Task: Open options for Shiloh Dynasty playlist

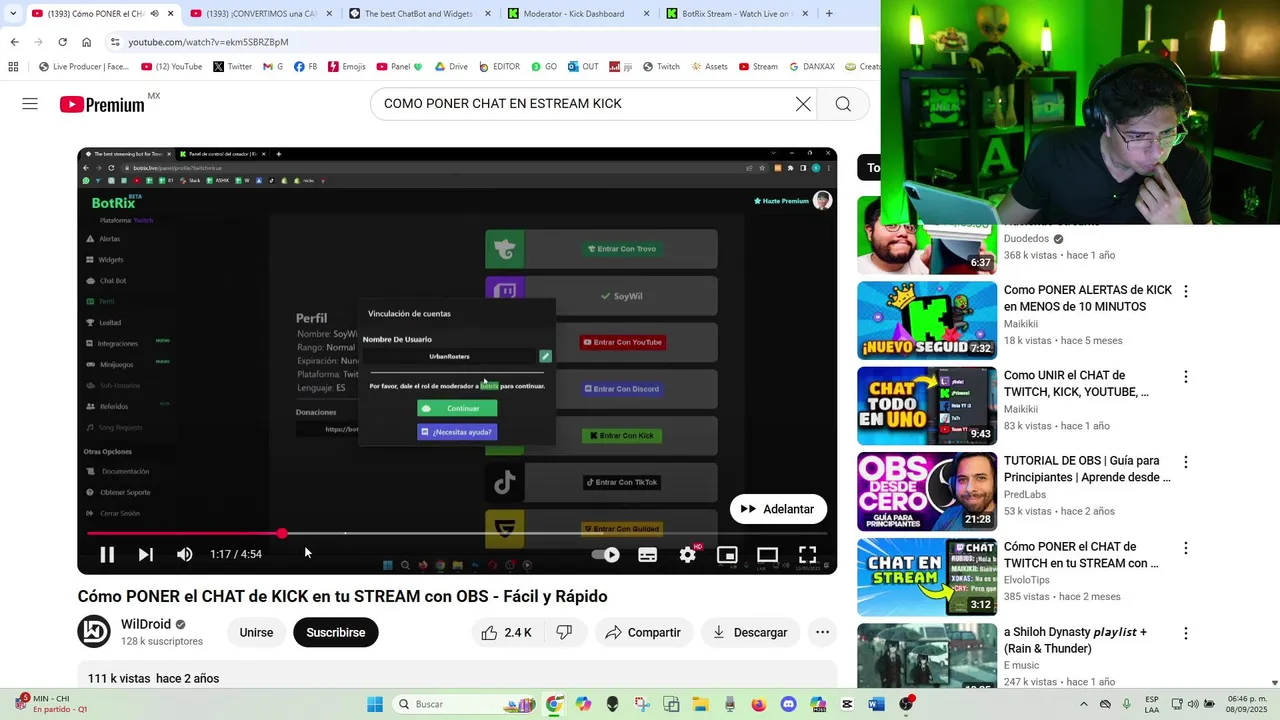Action: click(x=1186, y=633)
